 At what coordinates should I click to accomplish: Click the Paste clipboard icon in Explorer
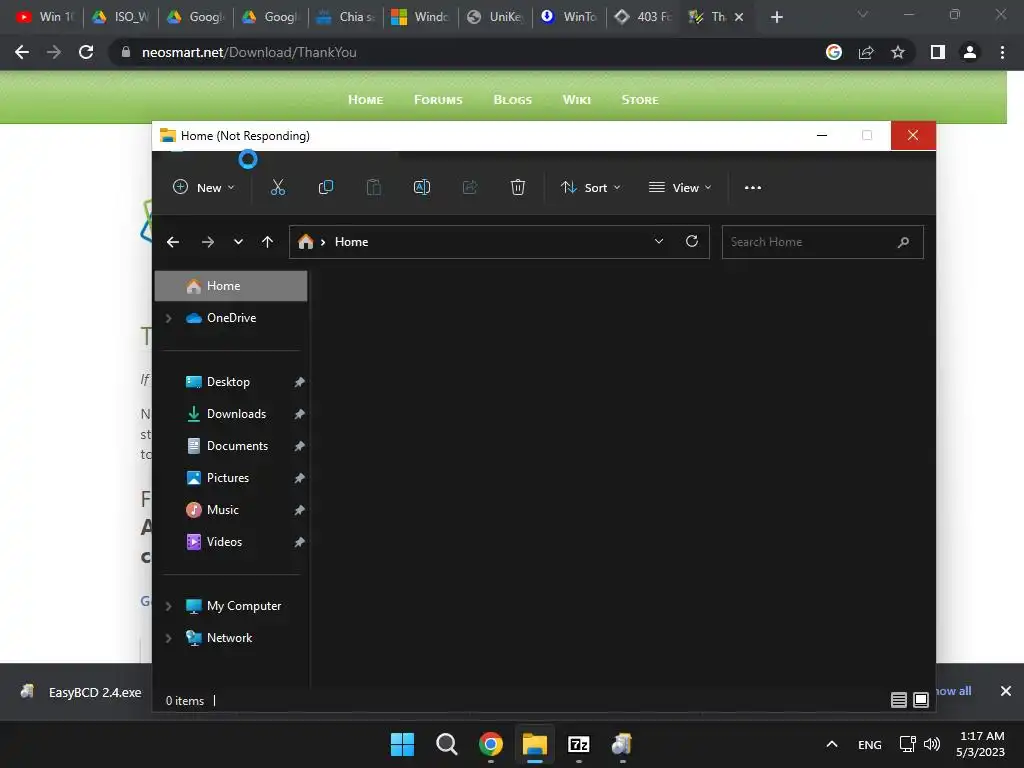(x=374, y=187)
